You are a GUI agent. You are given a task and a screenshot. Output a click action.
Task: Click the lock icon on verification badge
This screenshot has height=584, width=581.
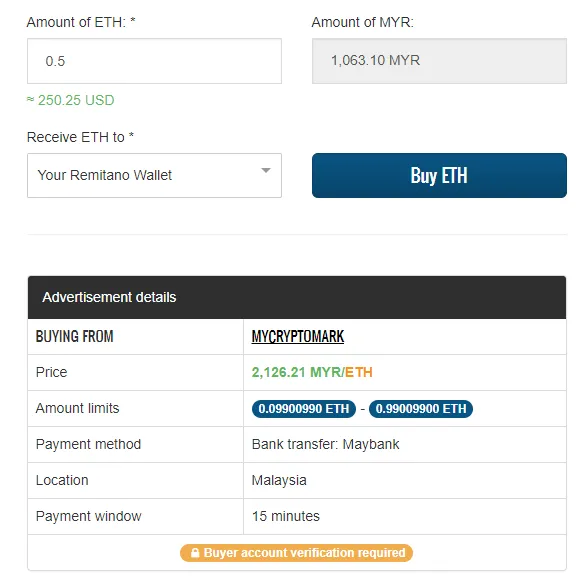pyautogui.click(x=195, y=553)
